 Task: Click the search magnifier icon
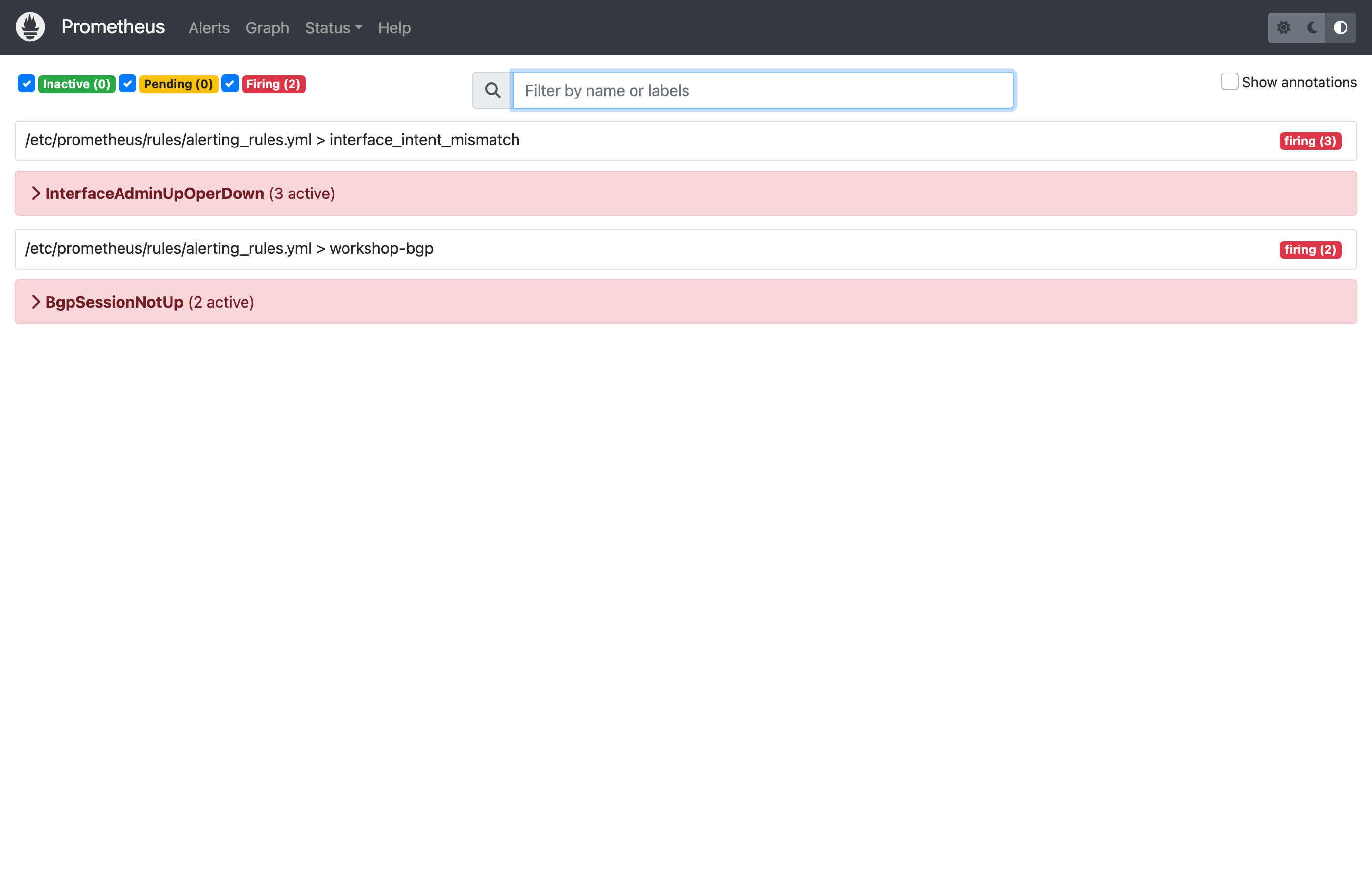coord(492,91)
